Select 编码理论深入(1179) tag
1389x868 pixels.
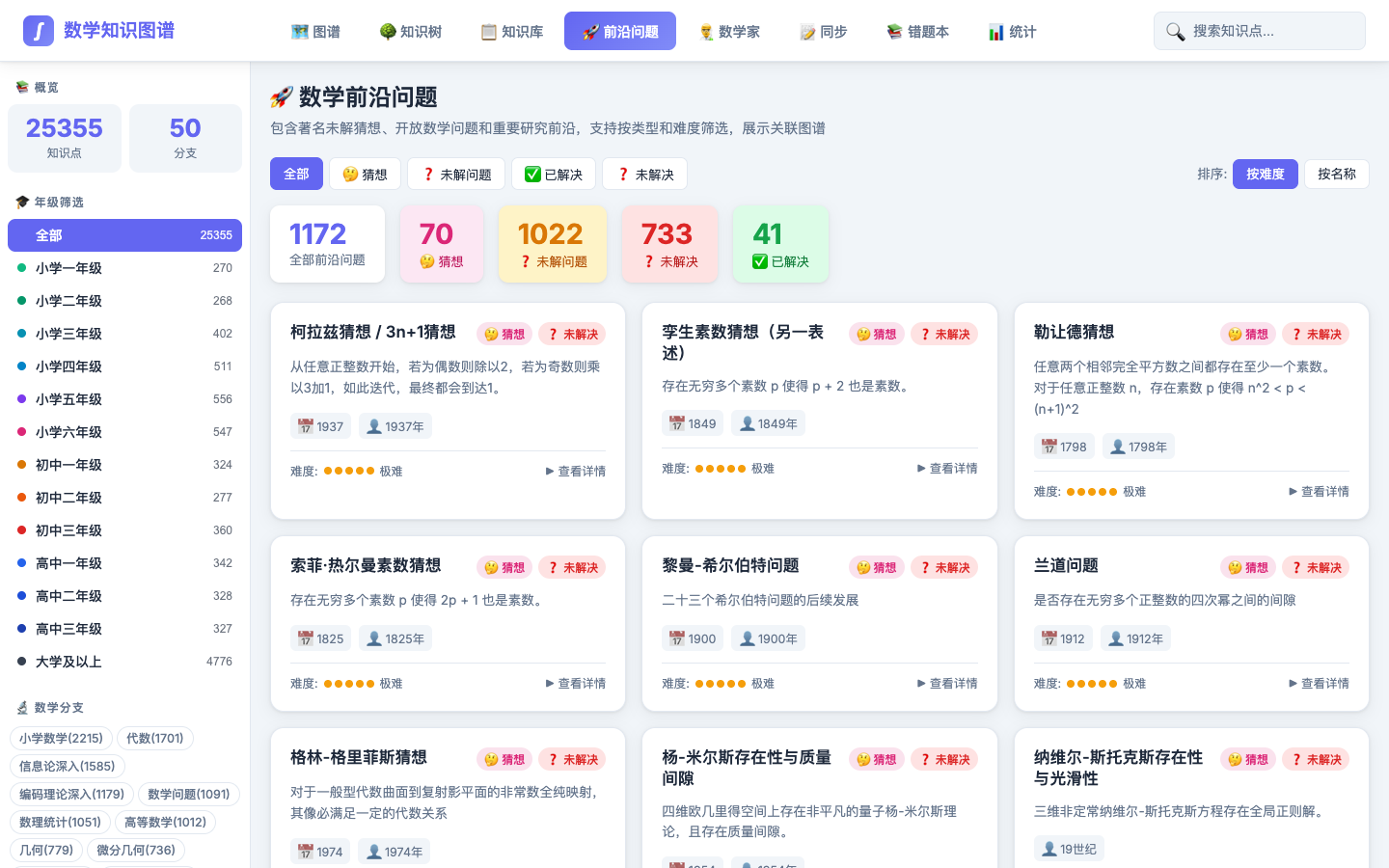(72, 794)
